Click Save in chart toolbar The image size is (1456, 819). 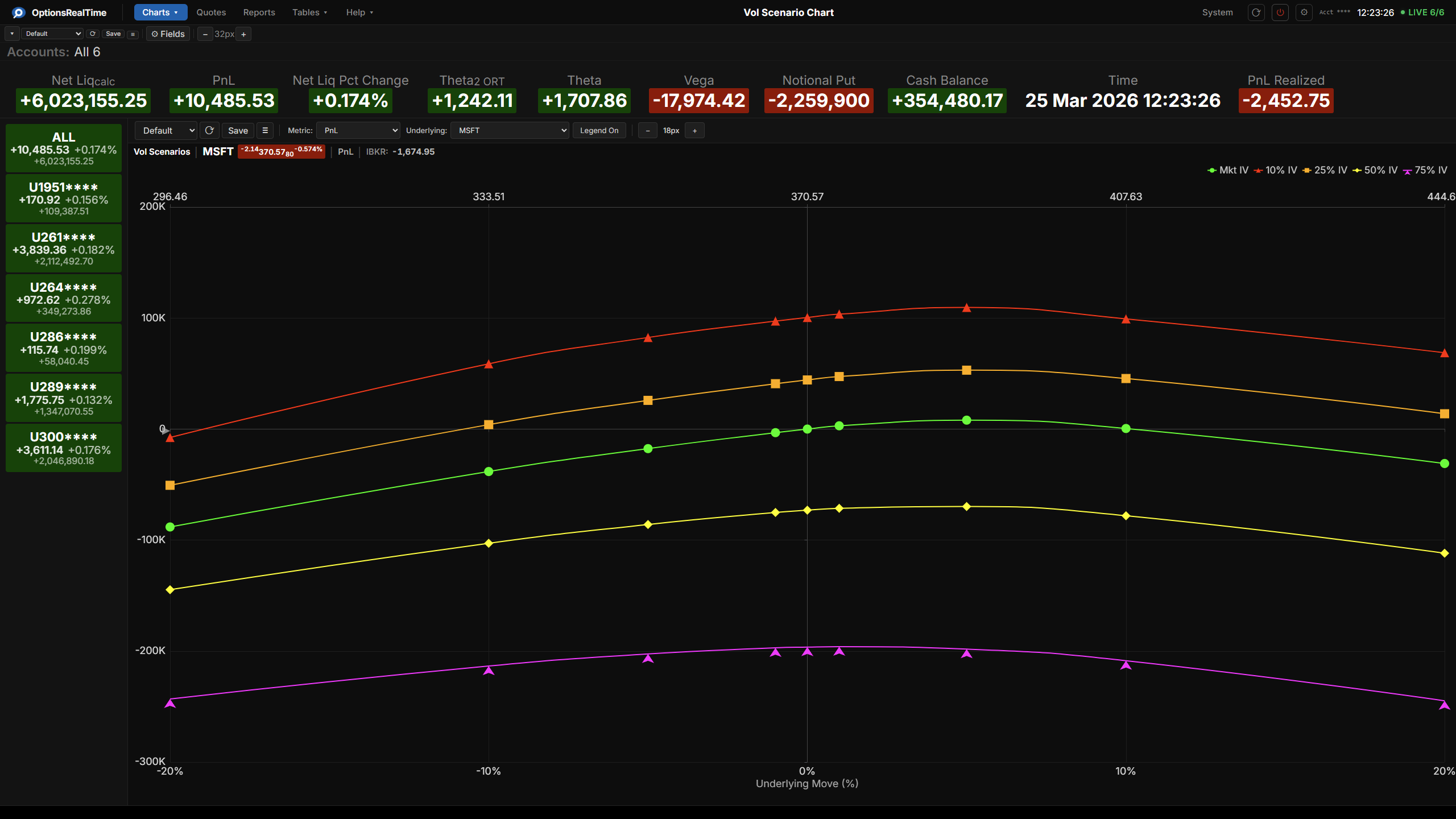[x=238, y=130]
